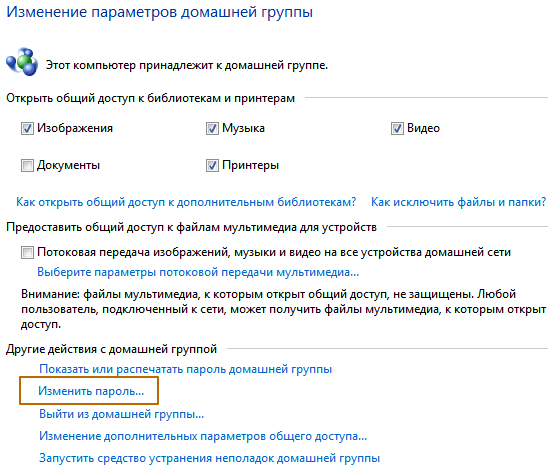
Task: Open 'Выберите параметры потоковой передачи мультимедиа' link
Action: [x=198, y=272]
